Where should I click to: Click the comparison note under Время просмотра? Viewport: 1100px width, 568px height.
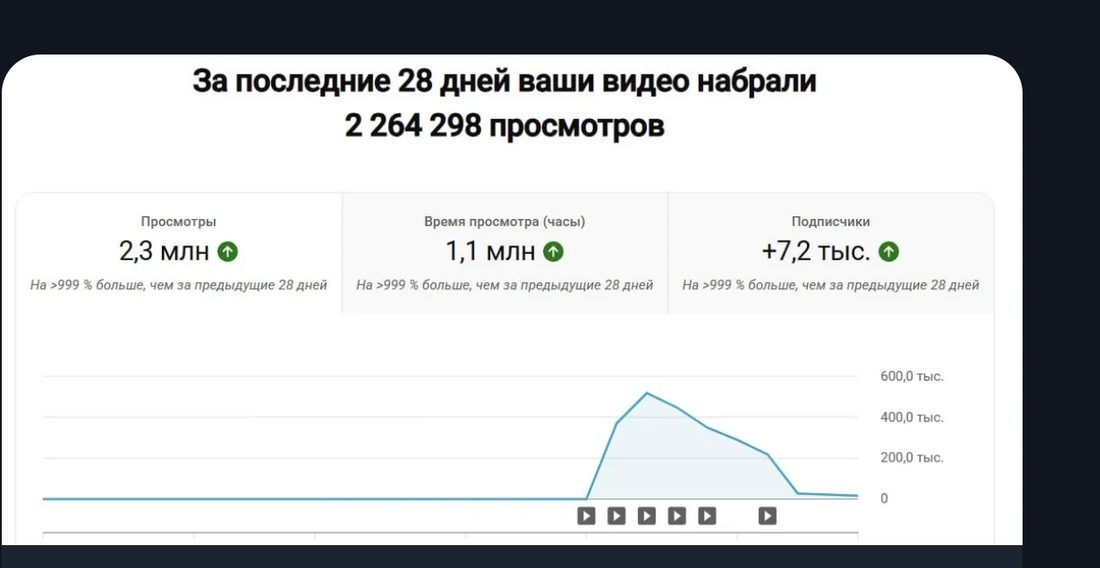coord(504,285)
